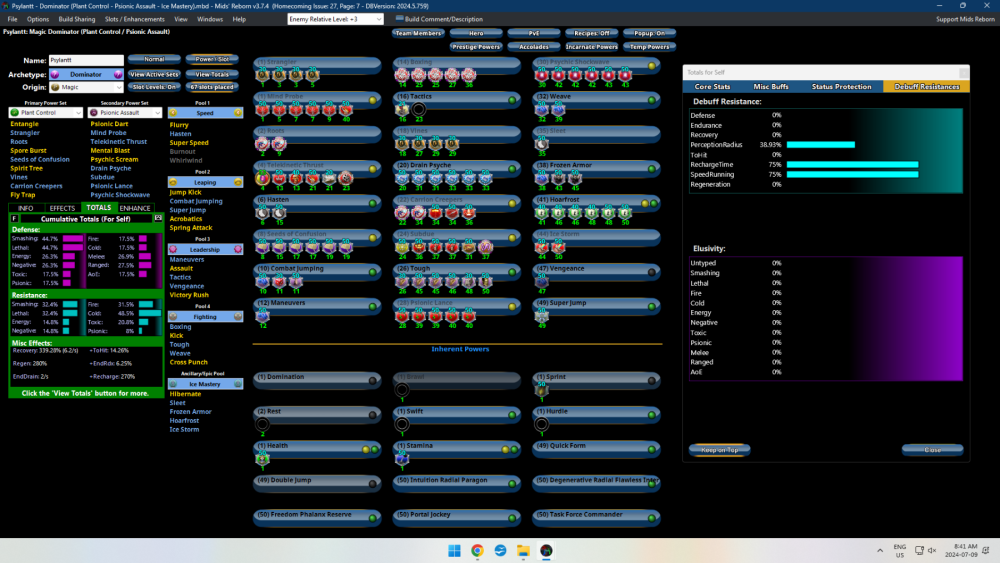Click the empty enhancement slot under Brawl

402,390
